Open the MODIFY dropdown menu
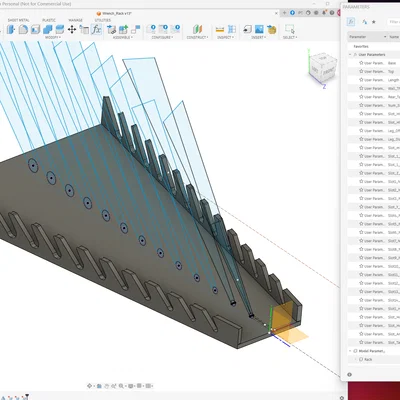Viewport: 400px width, 400px height. [53, 38]
